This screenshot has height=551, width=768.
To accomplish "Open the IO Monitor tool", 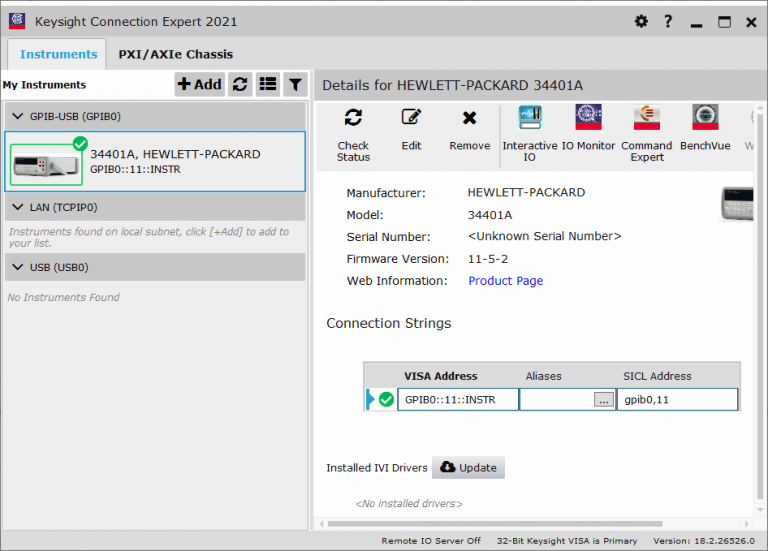I will tap(588, 118).
